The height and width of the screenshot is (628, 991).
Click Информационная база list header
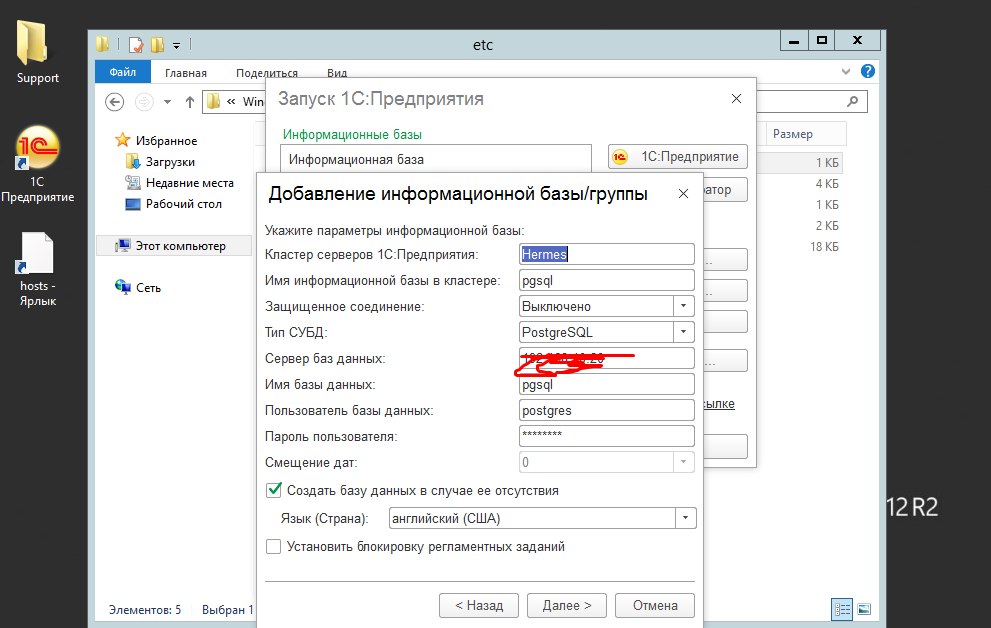click(x=435, y=159)
